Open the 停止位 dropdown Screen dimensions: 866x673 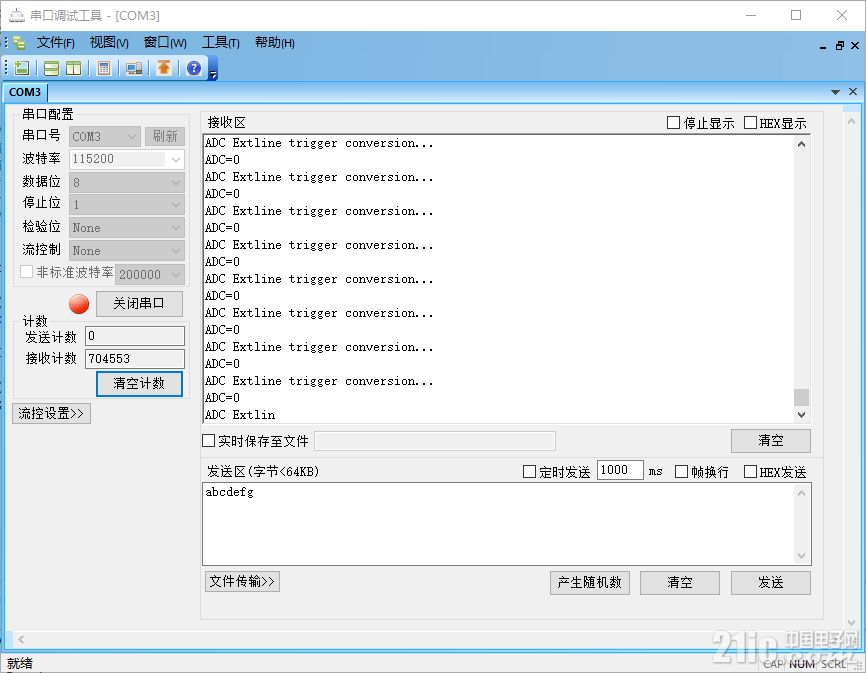click(126, 205)
